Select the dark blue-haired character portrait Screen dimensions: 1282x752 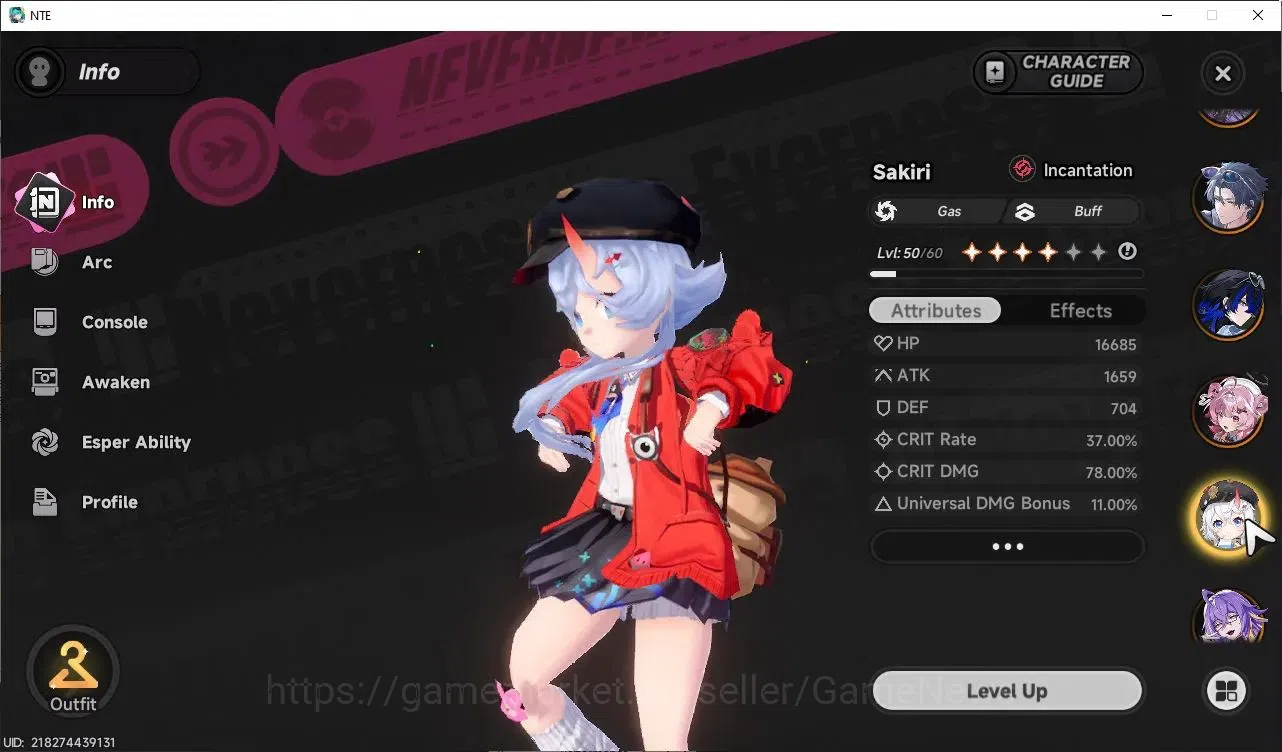pyautogui.click(x=1228, y=304)
